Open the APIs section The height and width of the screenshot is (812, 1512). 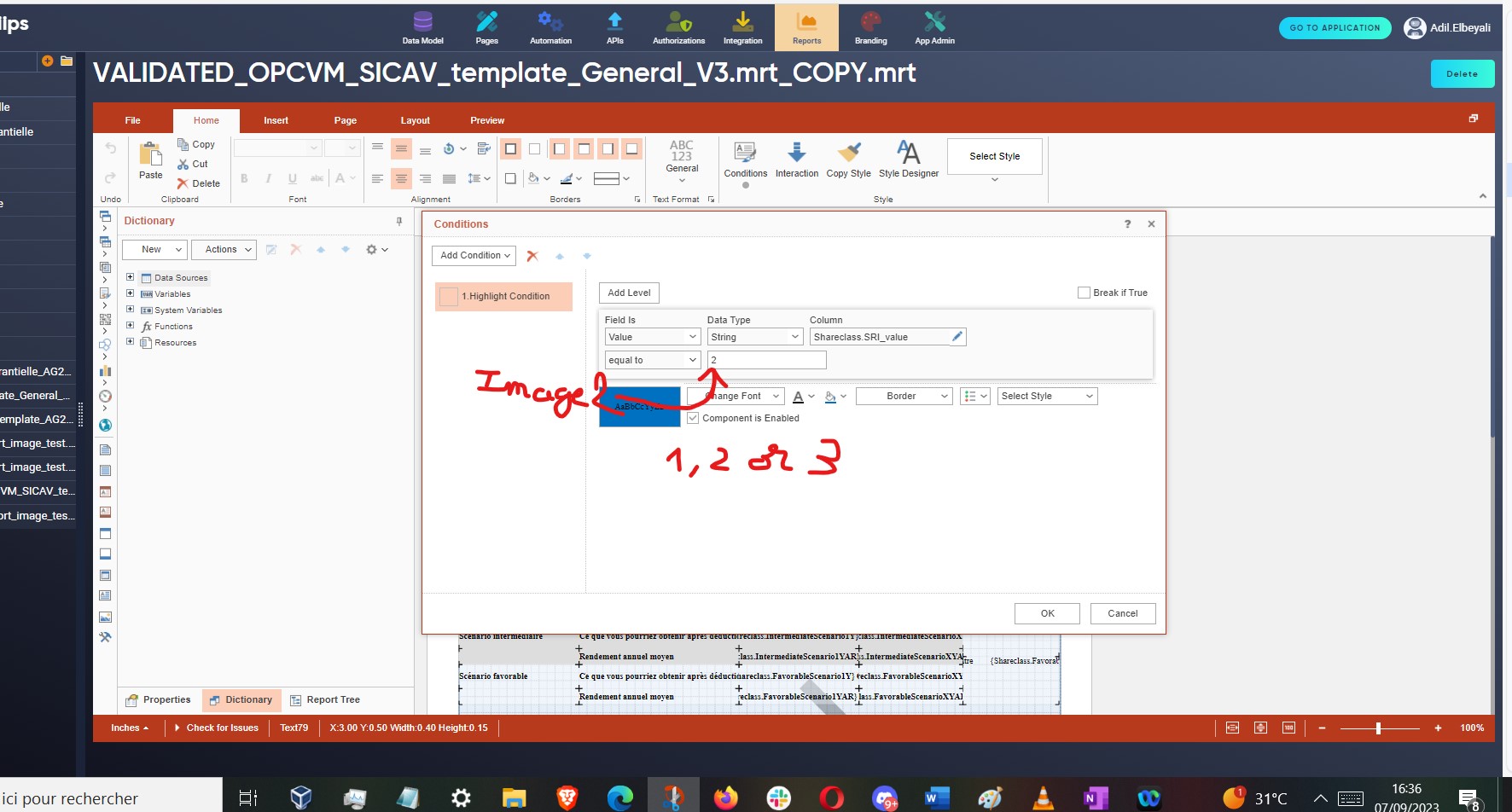[x=614, y=27]
